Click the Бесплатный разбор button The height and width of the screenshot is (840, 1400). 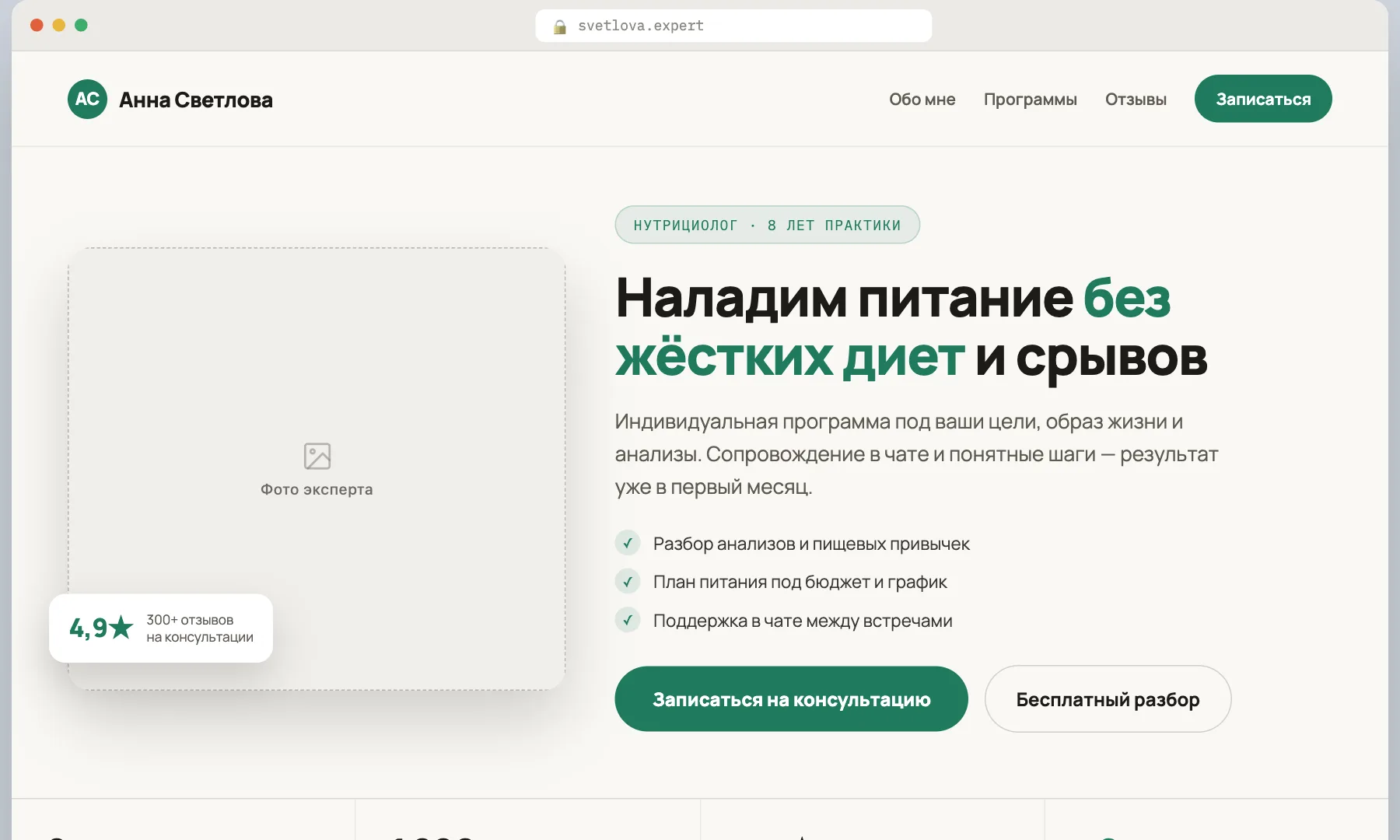pos(1108,698)
